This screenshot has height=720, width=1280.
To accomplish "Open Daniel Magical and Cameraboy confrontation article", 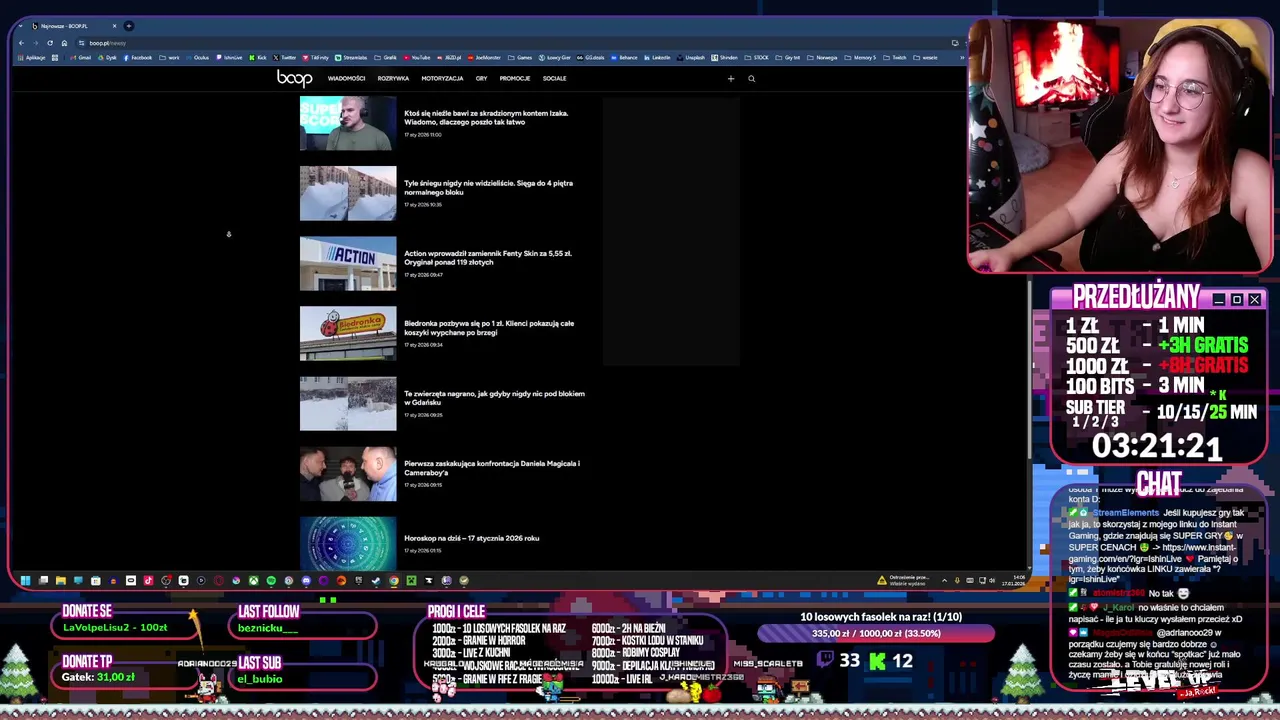I will pyautogui.click(x=492, y=468).
